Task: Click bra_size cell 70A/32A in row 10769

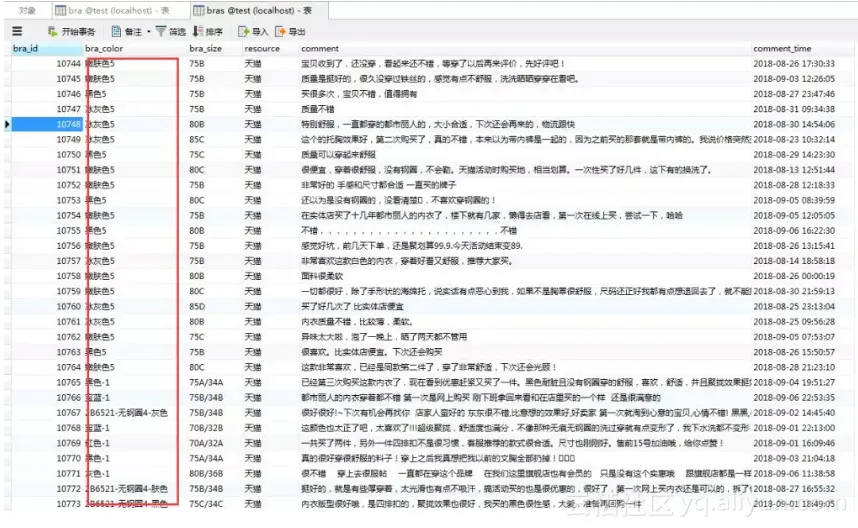Action: [206, 443]
